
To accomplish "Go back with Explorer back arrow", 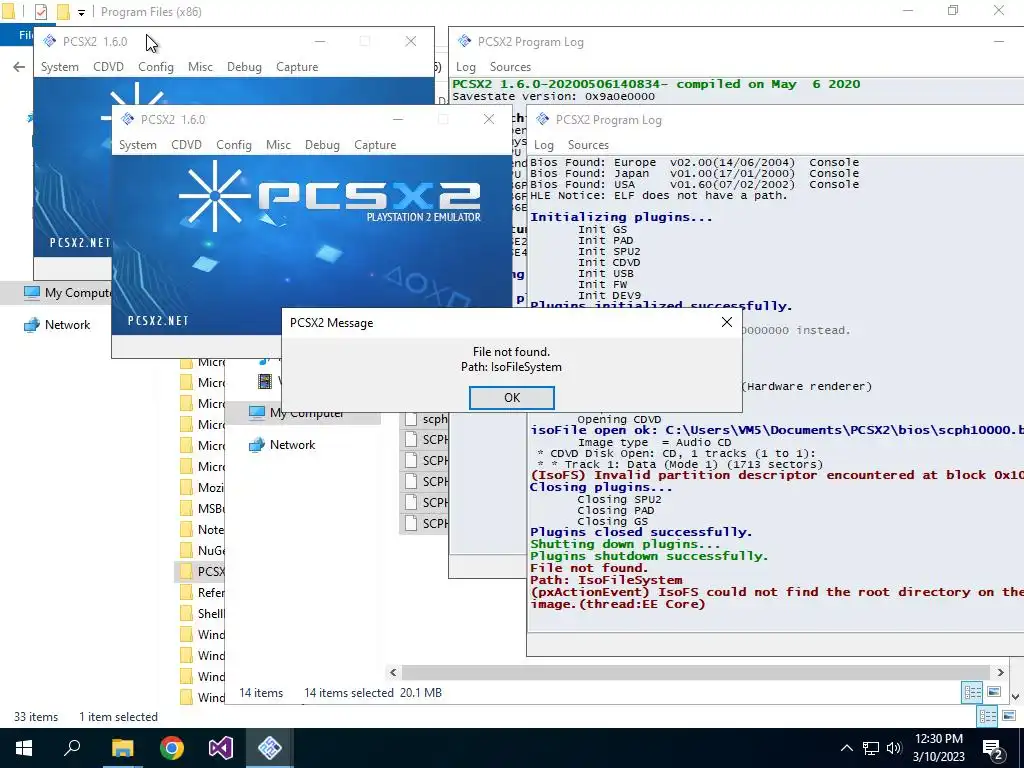I will click(x=19, y=67).
